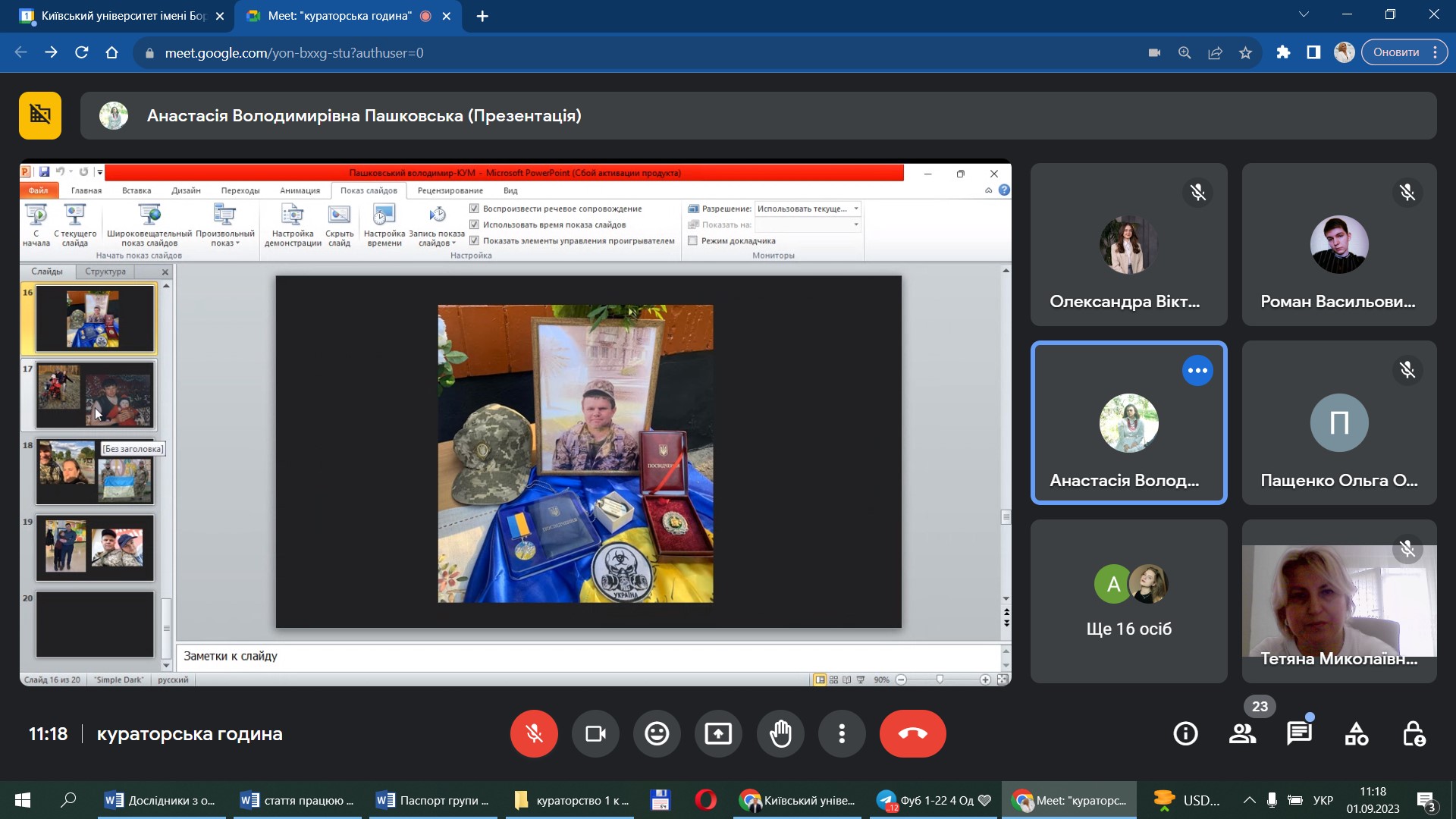Viewport: 1456px width, 819px height.
Task: Open the 'Структура' pane tab
Action: (105, 271)
